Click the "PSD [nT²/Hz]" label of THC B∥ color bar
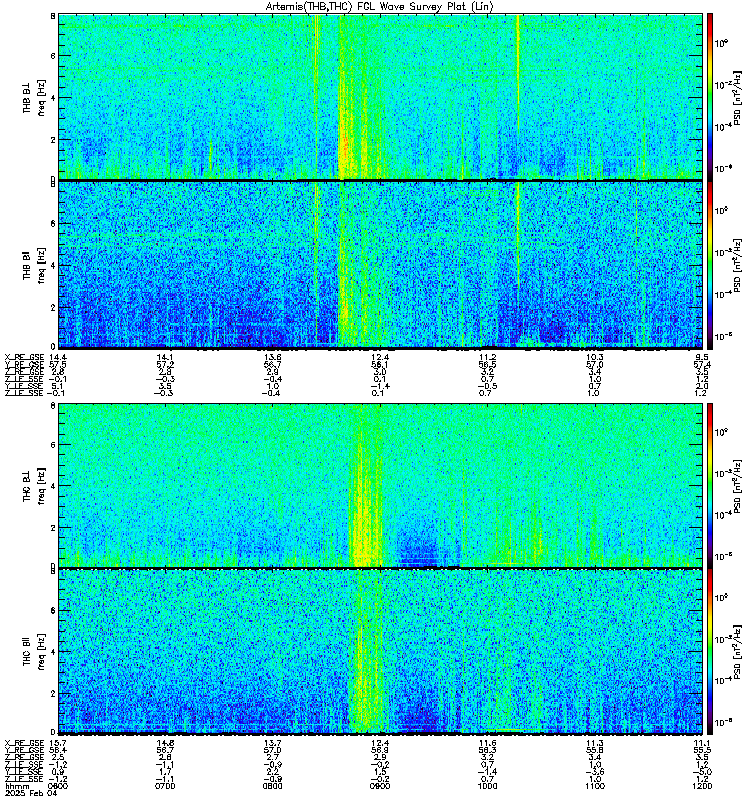This screenshot has width=750, height=800. 736,651
